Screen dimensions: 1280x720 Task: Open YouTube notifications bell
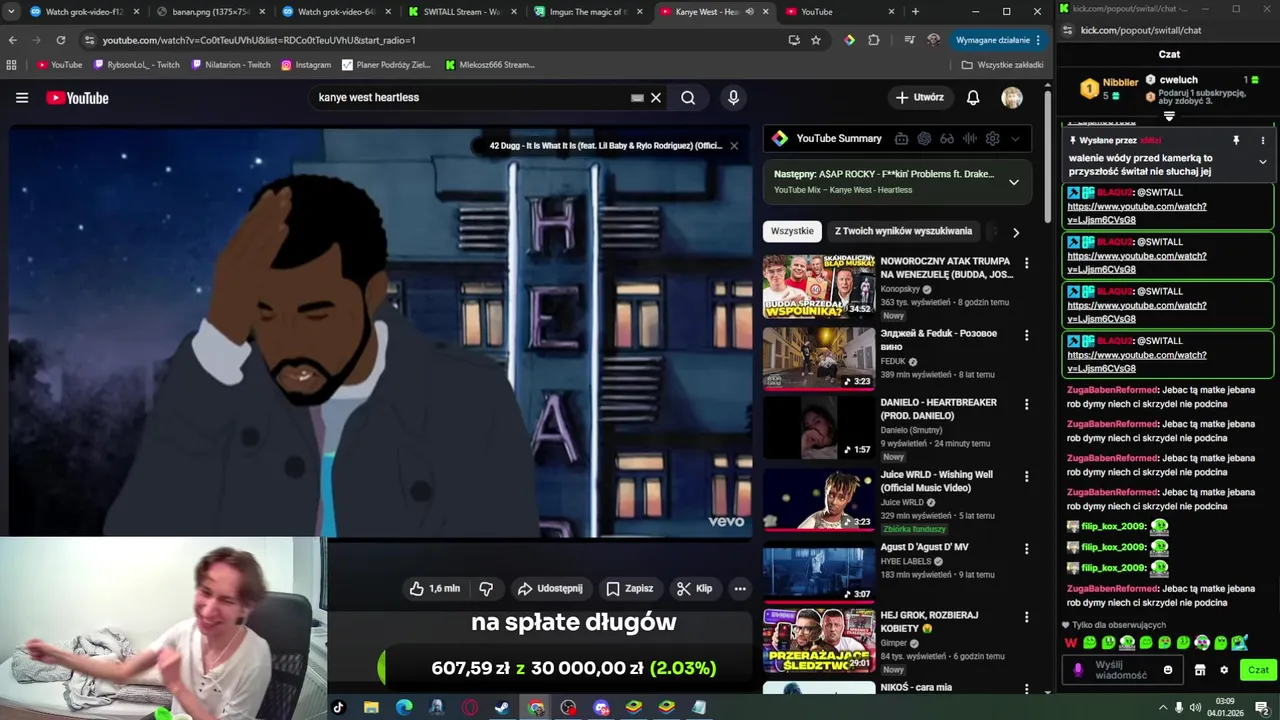(x=973, y=98)
